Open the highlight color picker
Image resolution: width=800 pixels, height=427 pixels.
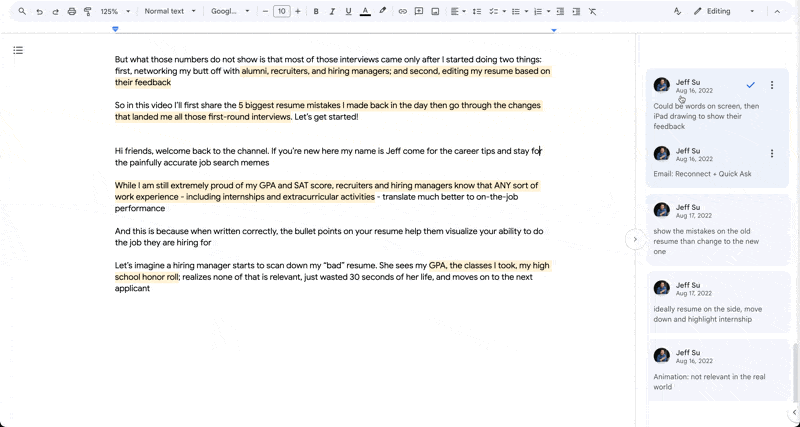(x=383, y=11)
